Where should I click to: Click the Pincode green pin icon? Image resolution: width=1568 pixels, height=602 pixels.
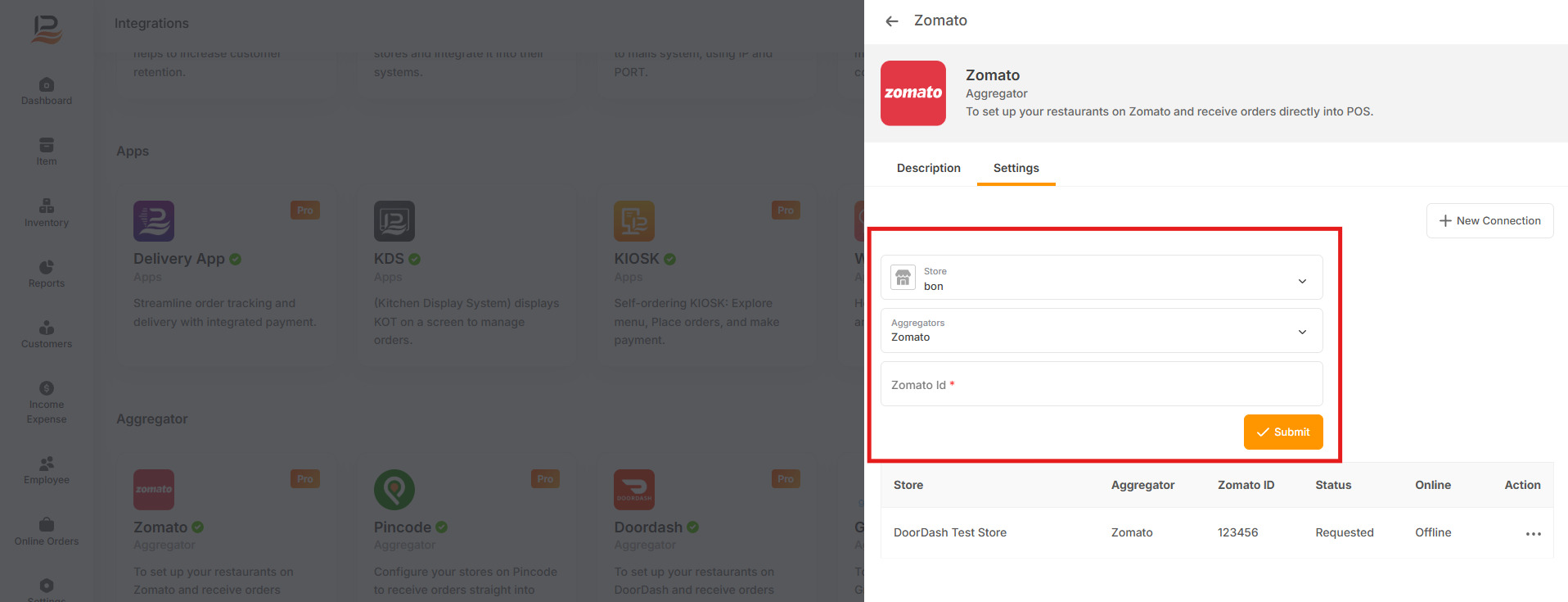click(x=394, y=490)
